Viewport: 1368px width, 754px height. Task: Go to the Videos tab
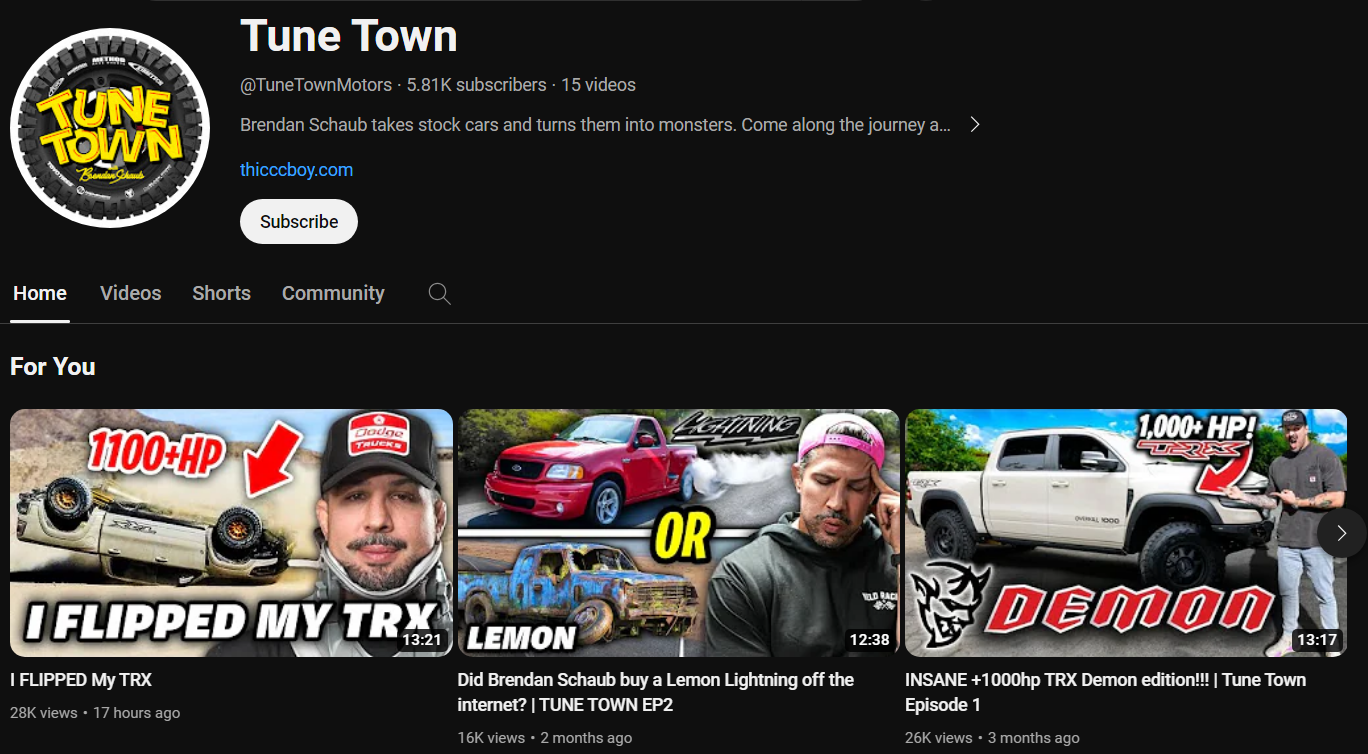click(130, 294)
